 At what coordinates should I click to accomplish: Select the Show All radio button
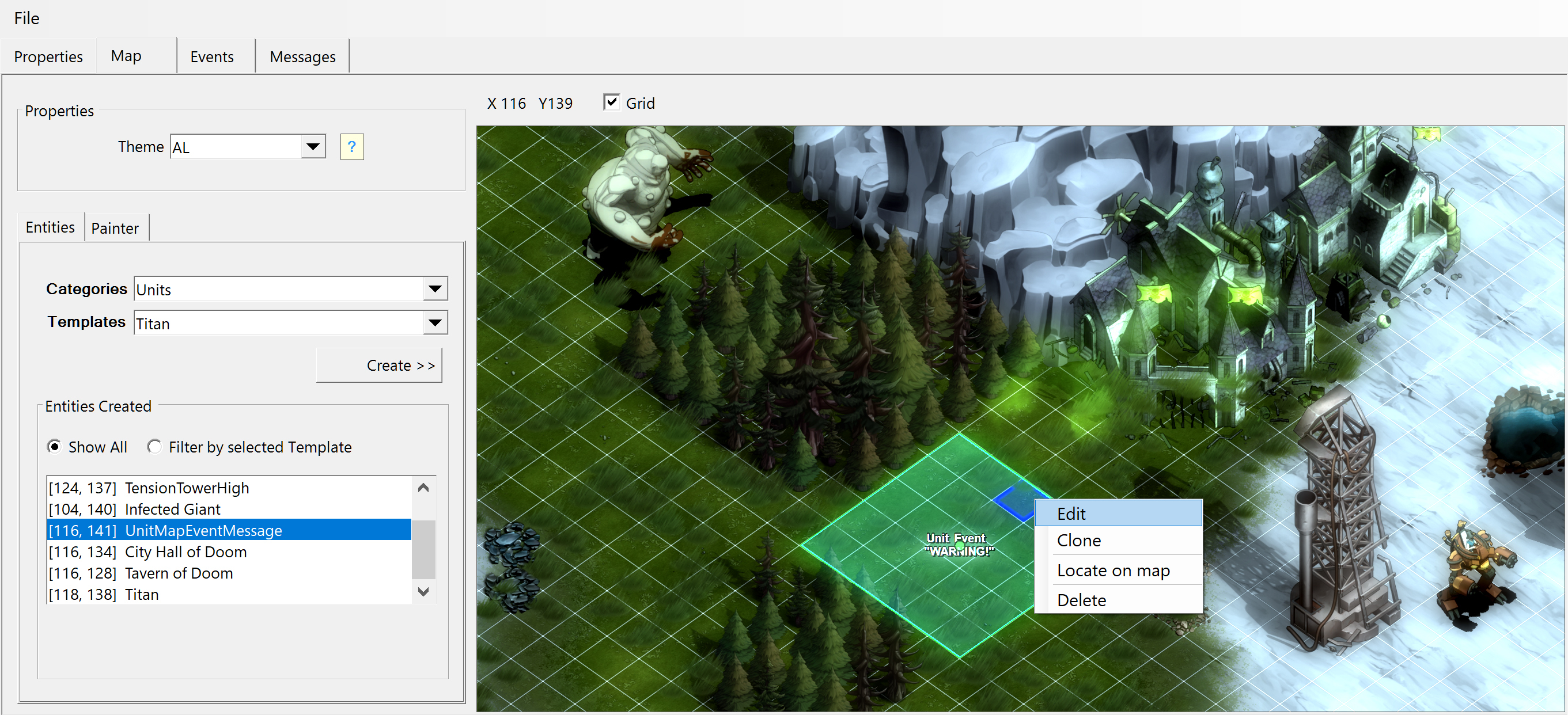(x=54, y=447)
